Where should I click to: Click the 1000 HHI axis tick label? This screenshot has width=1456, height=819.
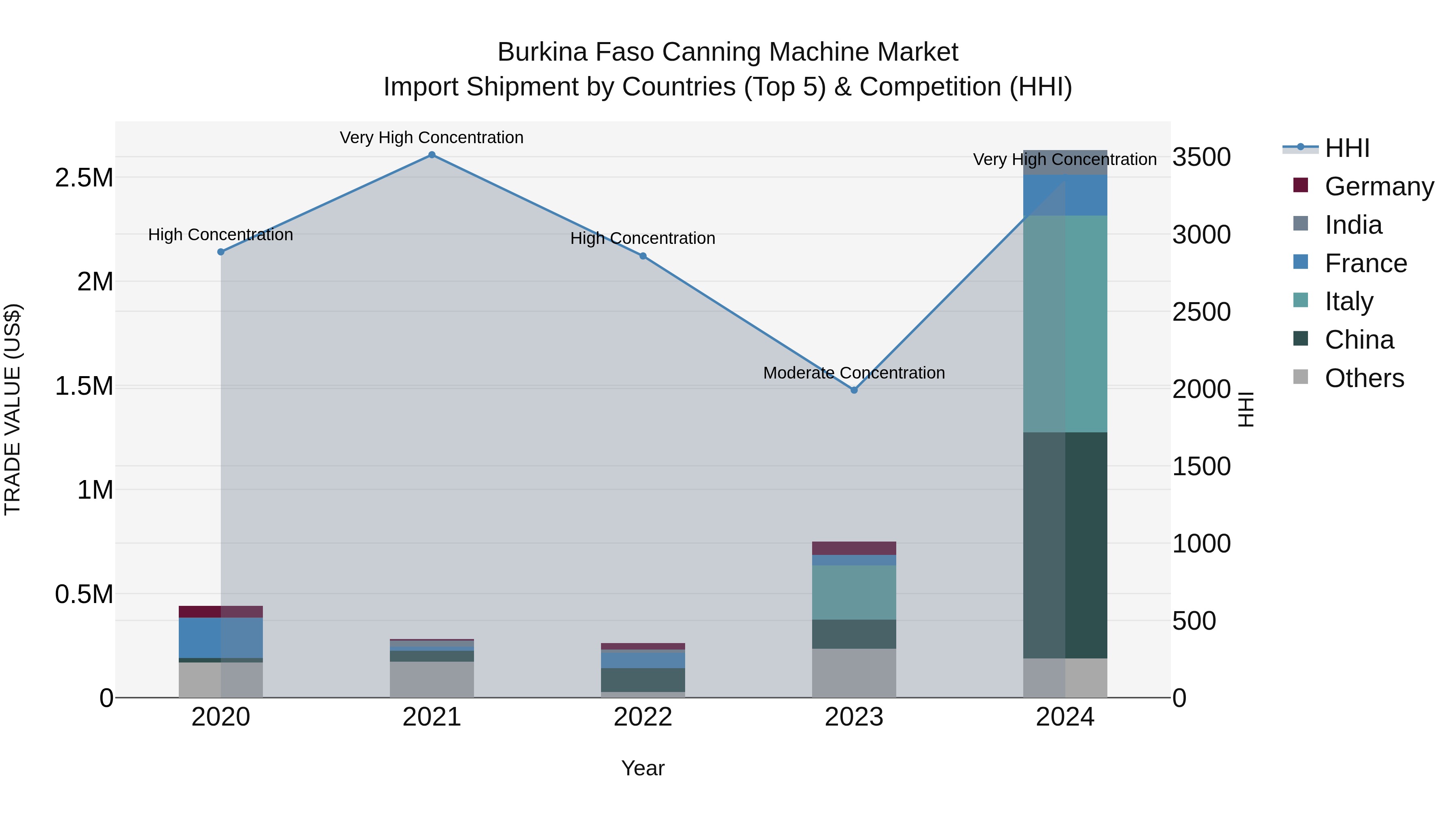(x=1202, y=544)
